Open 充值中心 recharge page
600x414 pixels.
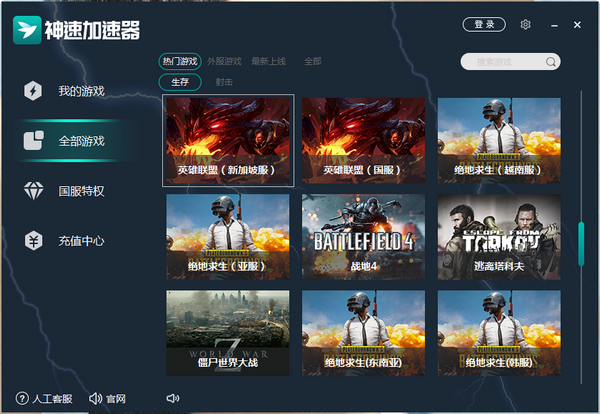[82, 241]
